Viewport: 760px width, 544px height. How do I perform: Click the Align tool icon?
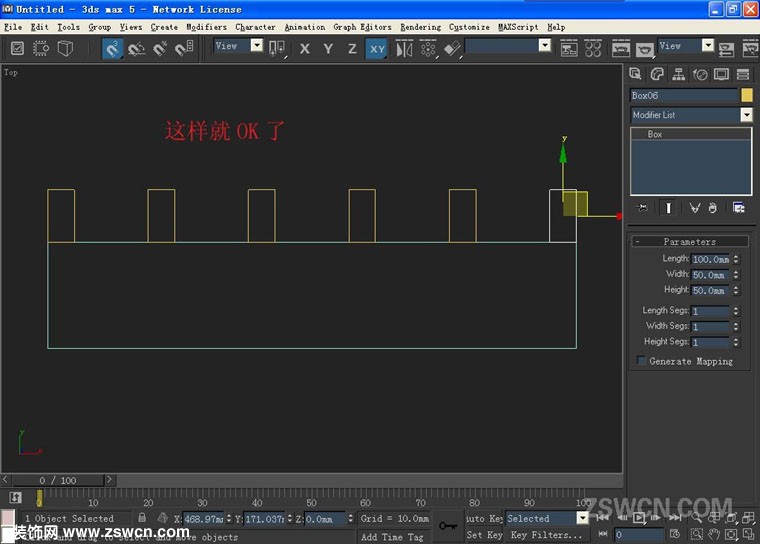[452, 48]
